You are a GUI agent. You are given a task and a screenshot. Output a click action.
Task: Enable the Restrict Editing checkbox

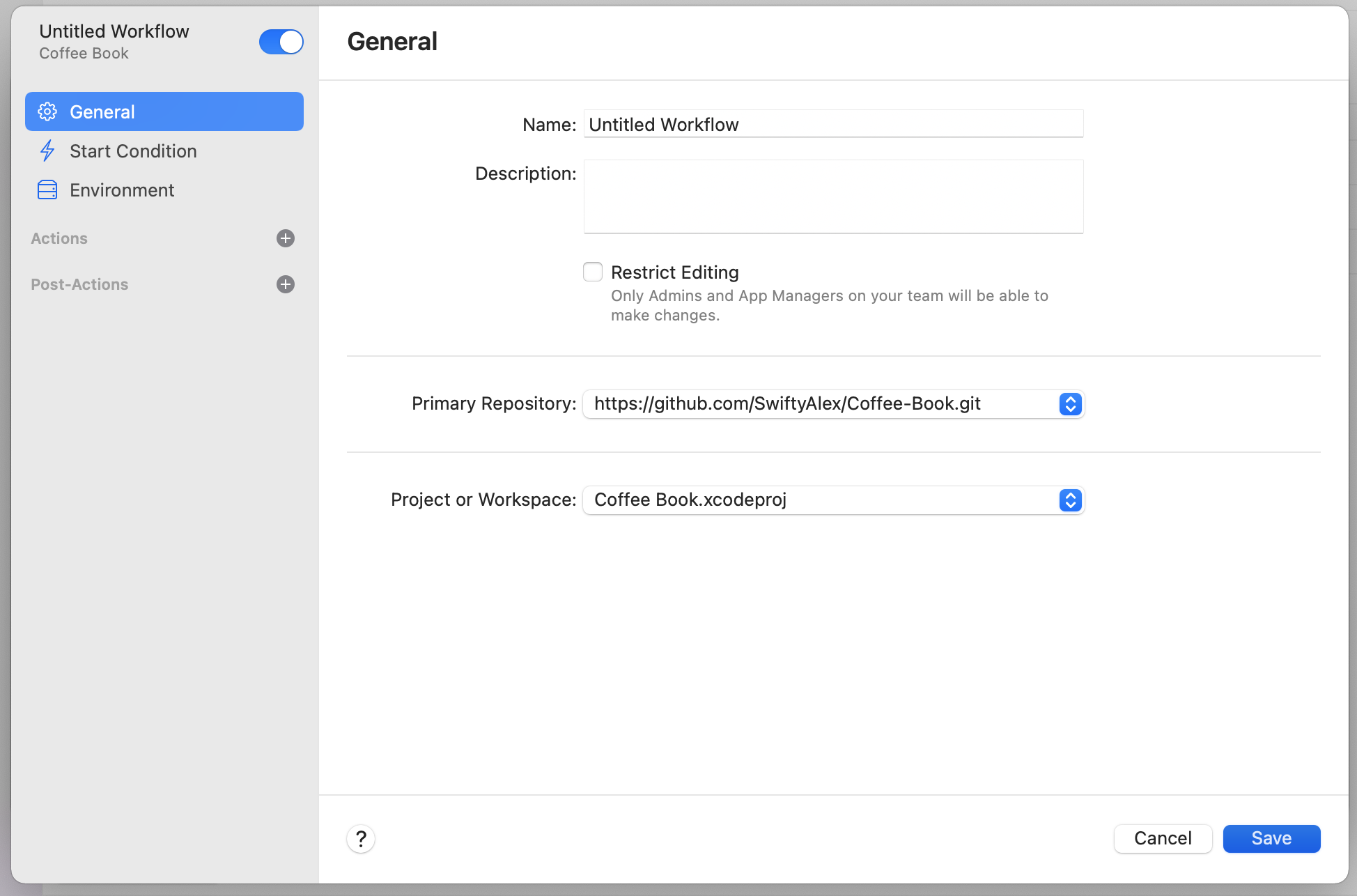(593, 272)
